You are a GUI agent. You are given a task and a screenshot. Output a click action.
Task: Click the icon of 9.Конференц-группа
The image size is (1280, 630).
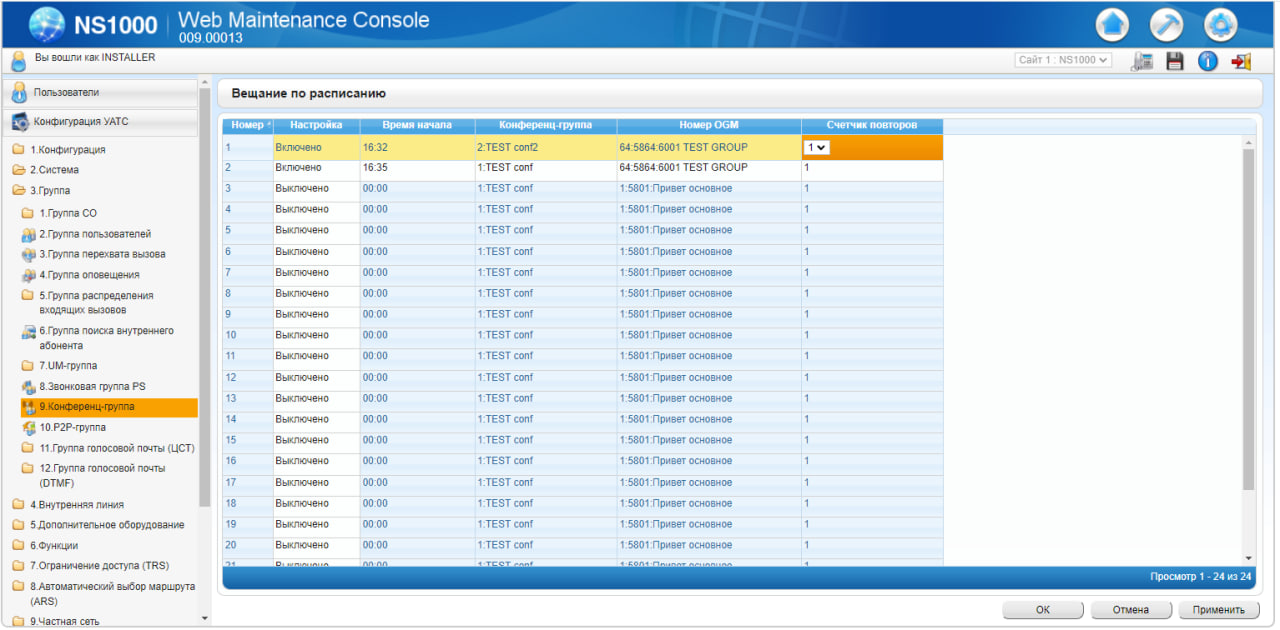coord(28,407)
